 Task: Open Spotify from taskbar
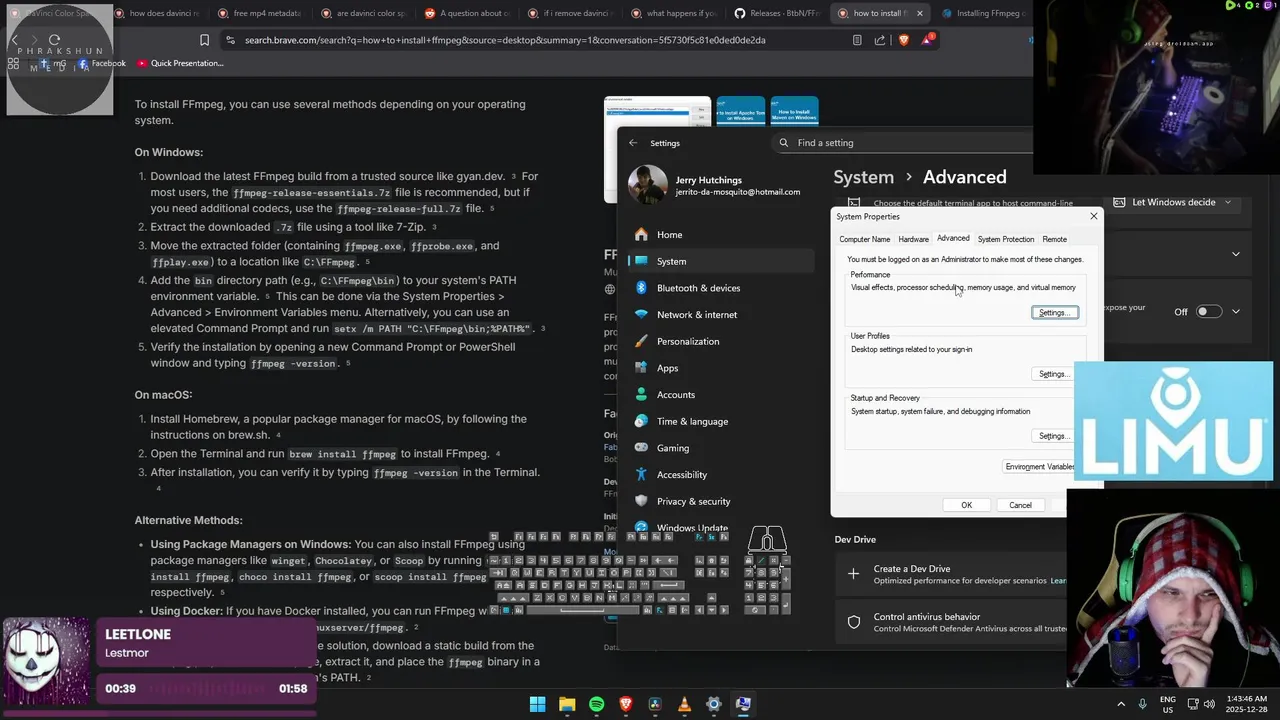(x=596, y=704)
